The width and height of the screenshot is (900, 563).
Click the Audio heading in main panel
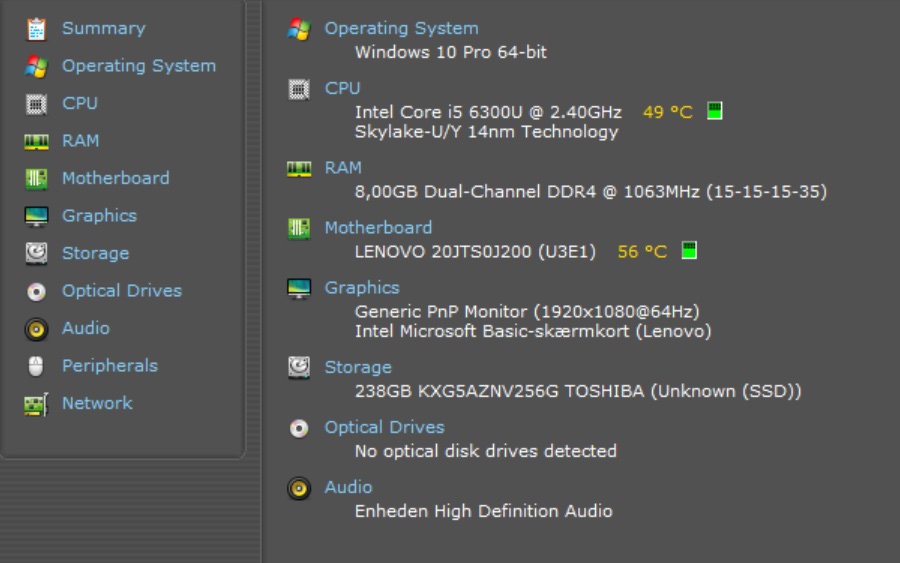coord(348,487)
